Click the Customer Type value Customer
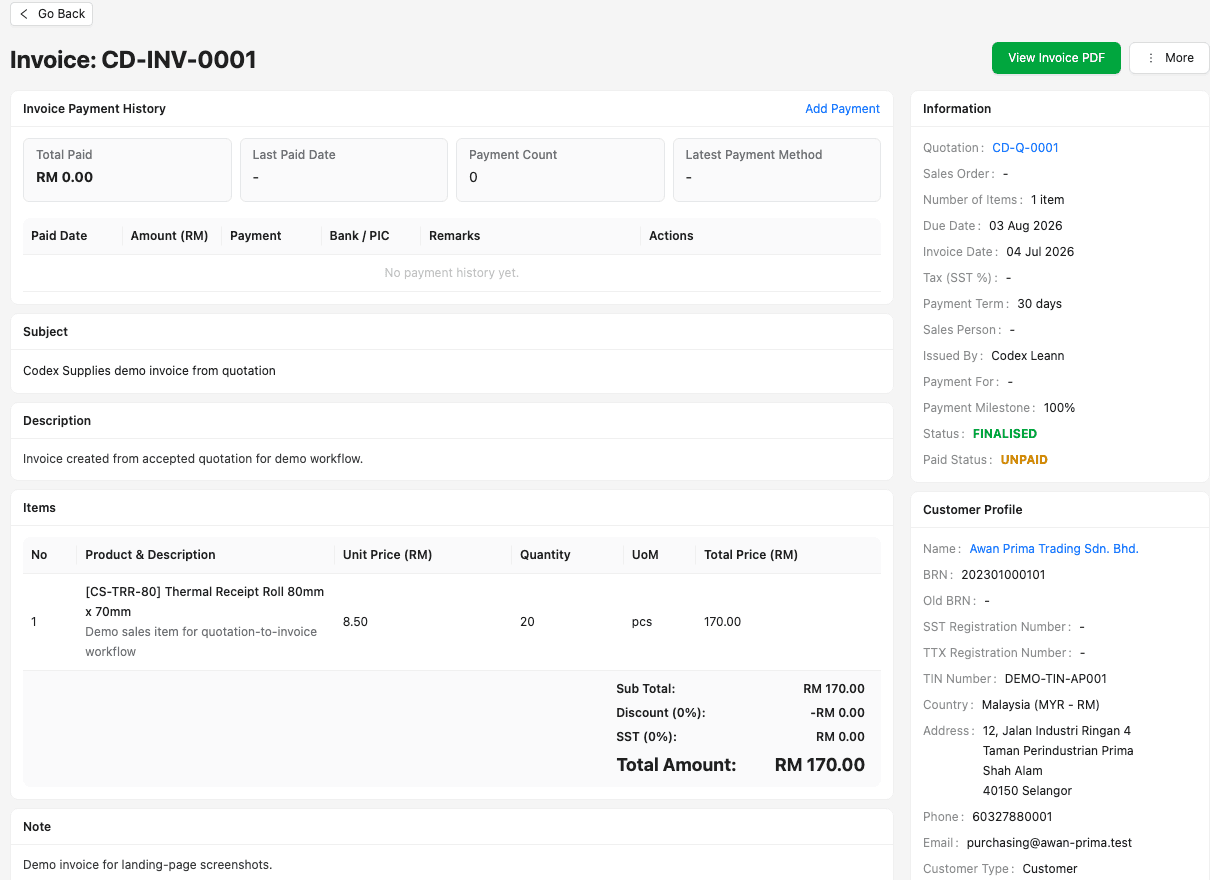 coord(1050,869)
